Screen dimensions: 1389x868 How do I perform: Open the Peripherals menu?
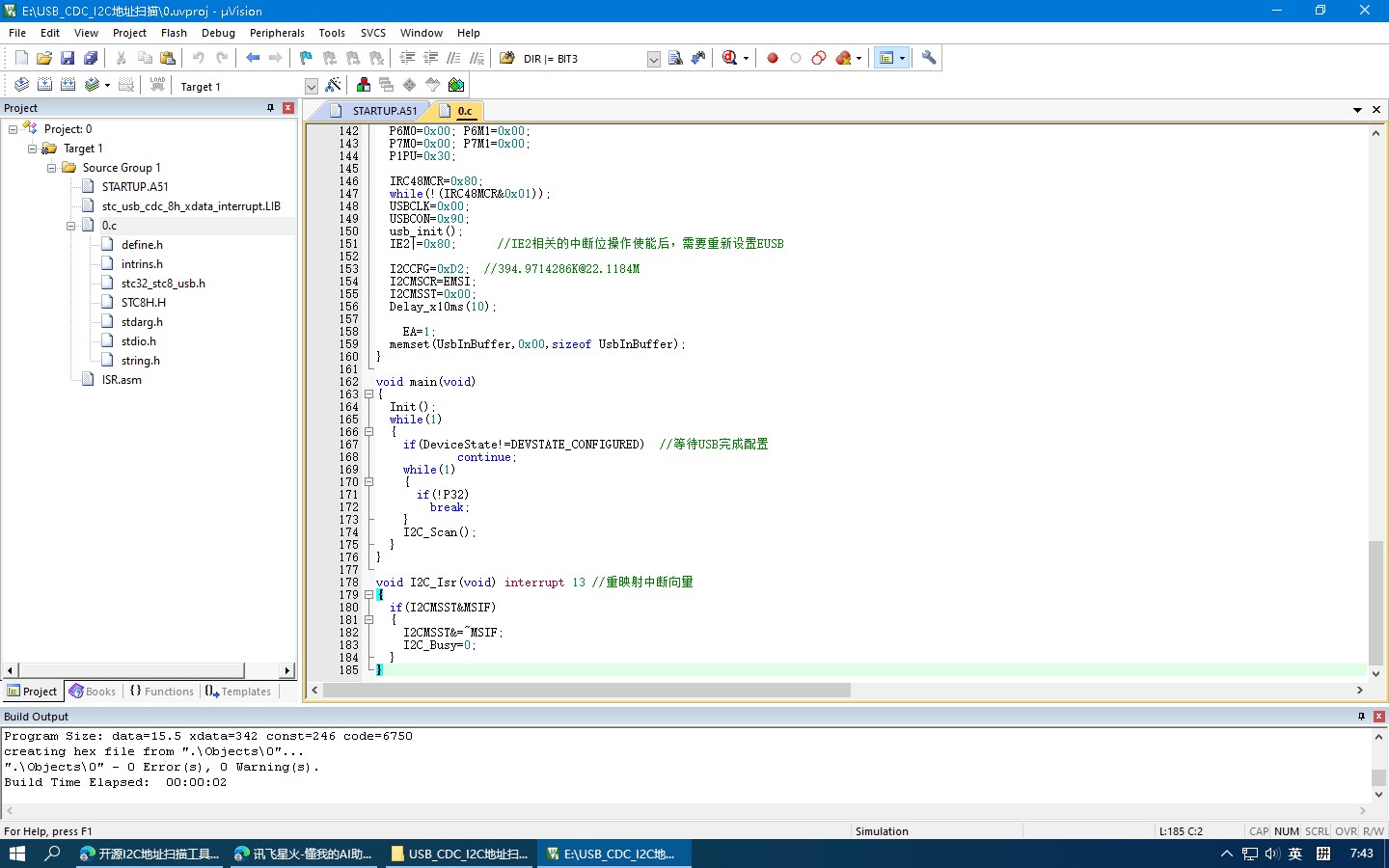277,33
